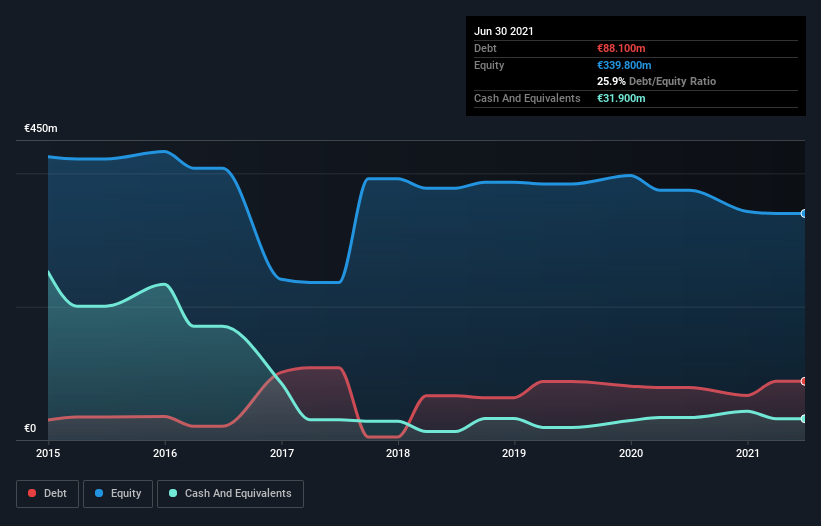Image resolution: width=821 pixels, height=526 pixels.
Task: Click the Cash And Equivalents tooltip label
Action: coord(527,98)
